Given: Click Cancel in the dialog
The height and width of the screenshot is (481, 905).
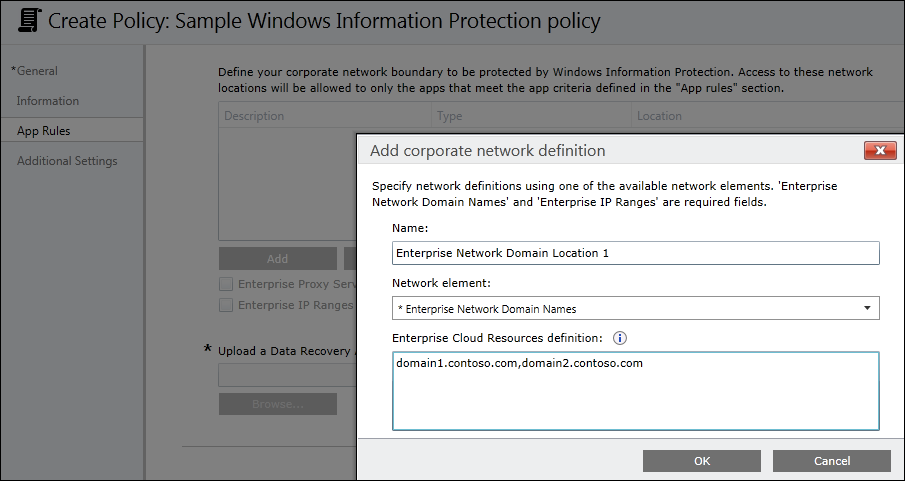Looking at the screenshot, I should 831,461.
